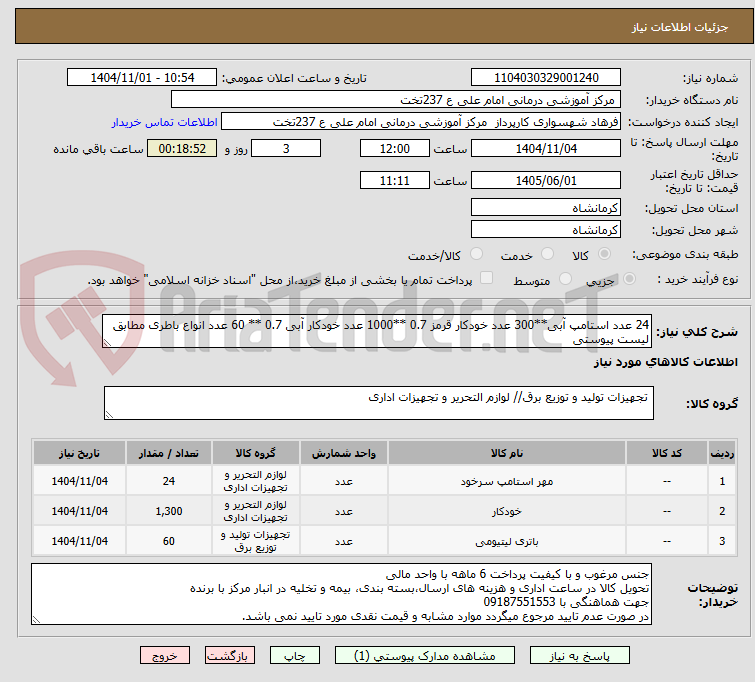The height and width of the screenshot is (682, 755).
Task: Click the general description text area
Action: (377, 331)
